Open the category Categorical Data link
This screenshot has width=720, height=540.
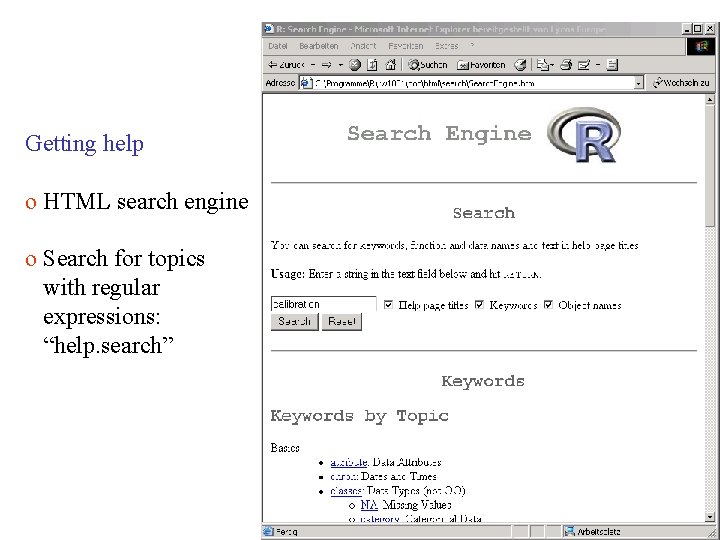[380, 519]
